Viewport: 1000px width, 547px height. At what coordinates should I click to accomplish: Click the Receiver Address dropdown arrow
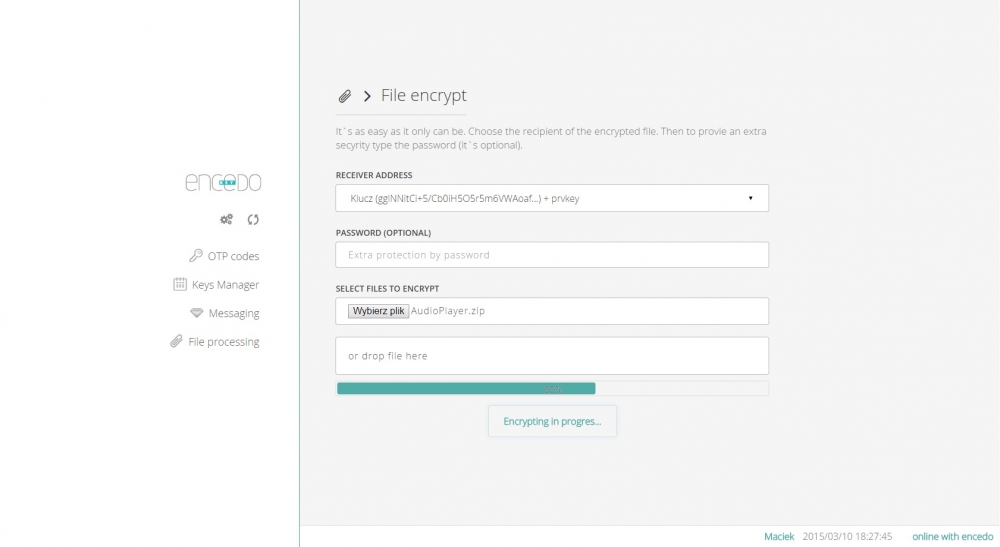tap(751, 198)
